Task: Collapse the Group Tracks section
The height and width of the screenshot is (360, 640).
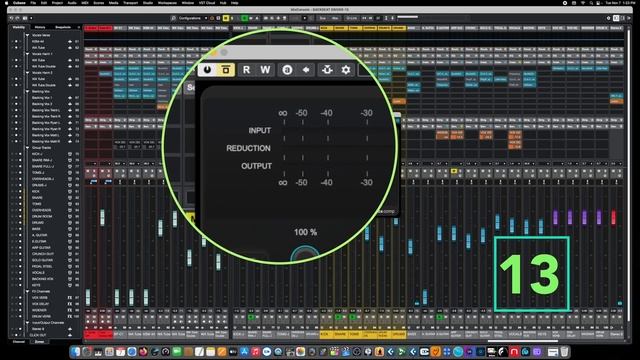Action: 28,148
